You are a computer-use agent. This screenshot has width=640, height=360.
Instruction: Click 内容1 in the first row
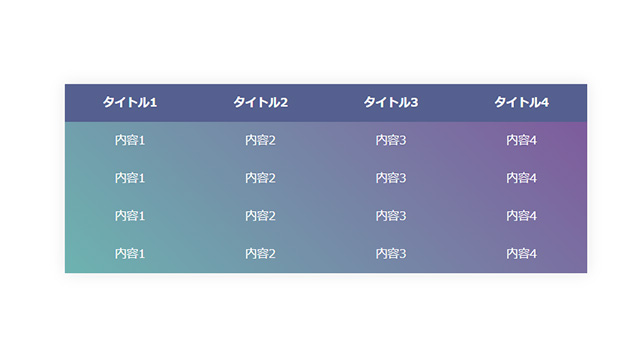click(130, 140)
